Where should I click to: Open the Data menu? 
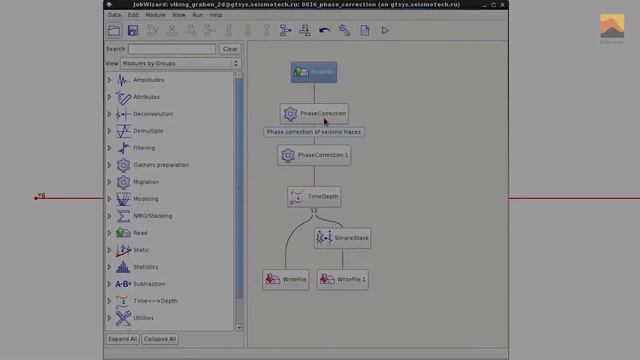click(x=114, y=15)
